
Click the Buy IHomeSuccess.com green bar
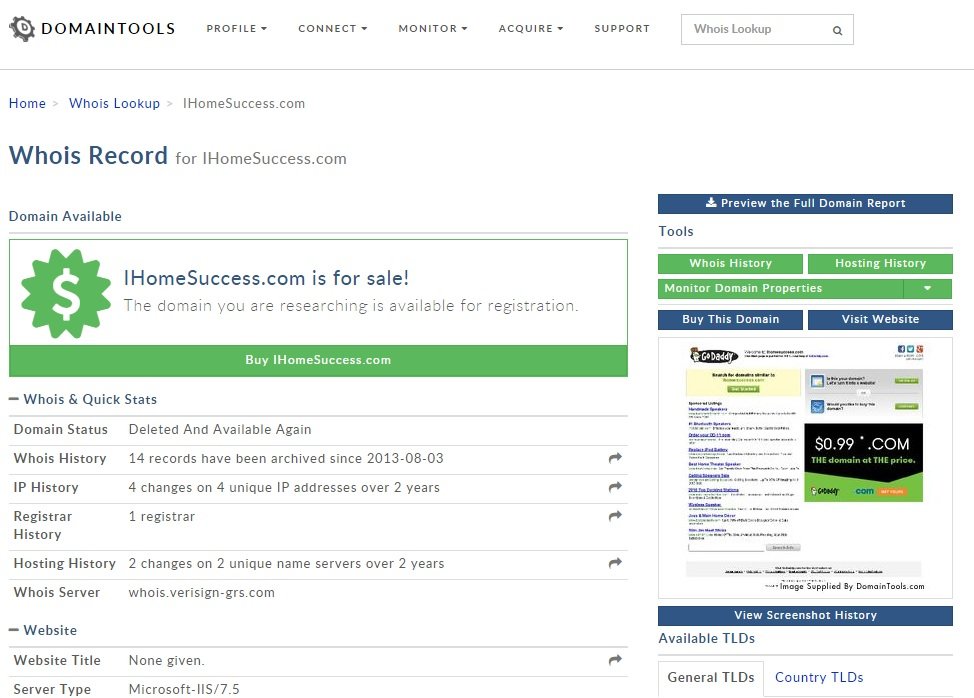[x=318, y=360]
